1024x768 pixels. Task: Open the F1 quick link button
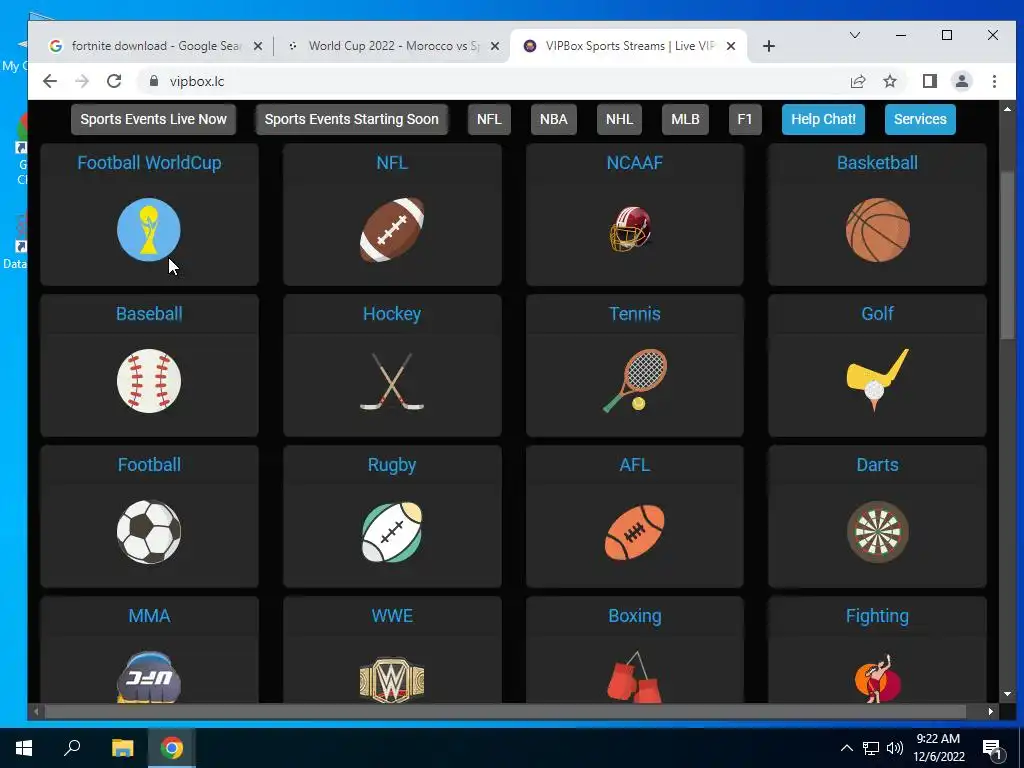(x=744, y=120)
